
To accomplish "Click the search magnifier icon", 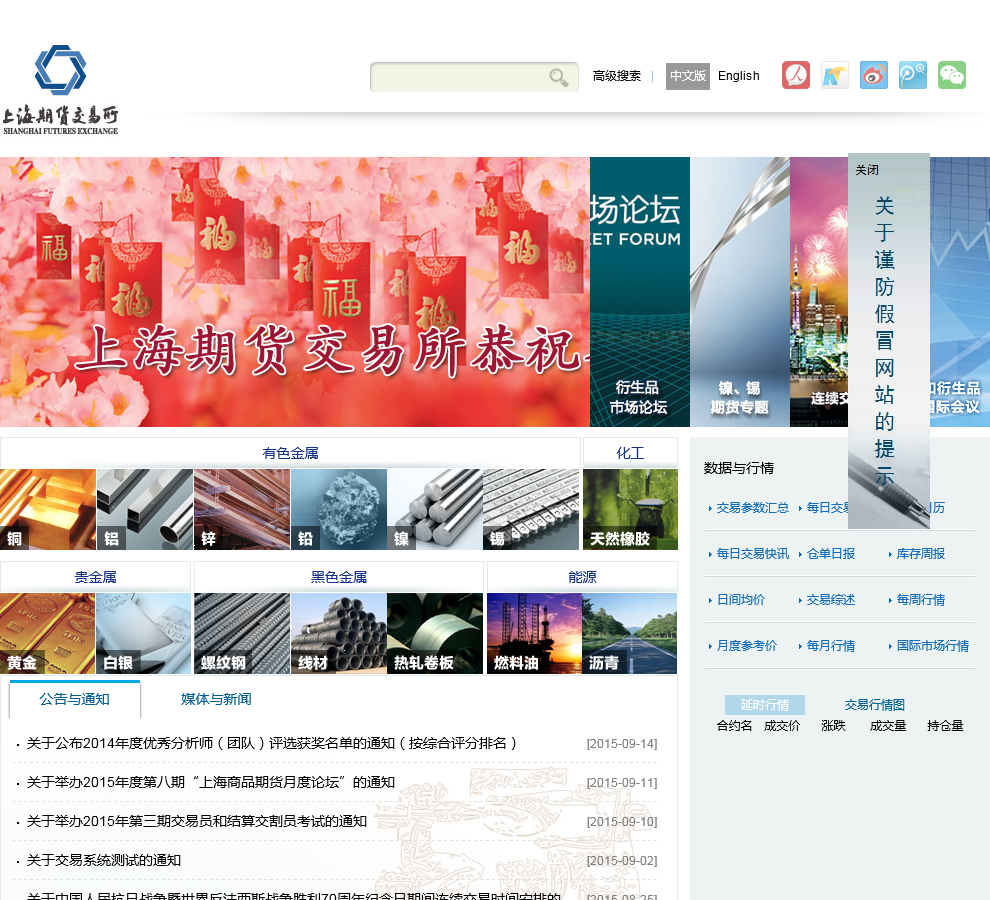I will 558,77.
